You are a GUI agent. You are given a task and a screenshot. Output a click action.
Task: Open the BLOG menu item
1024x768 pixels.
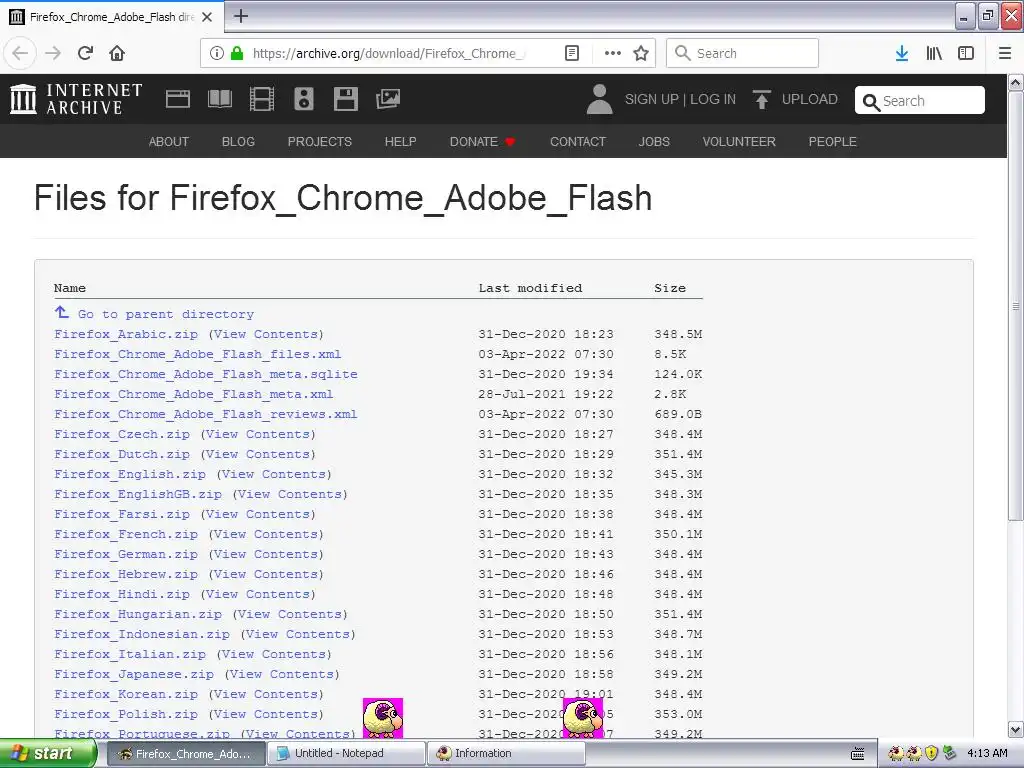[x=238, y=142]
